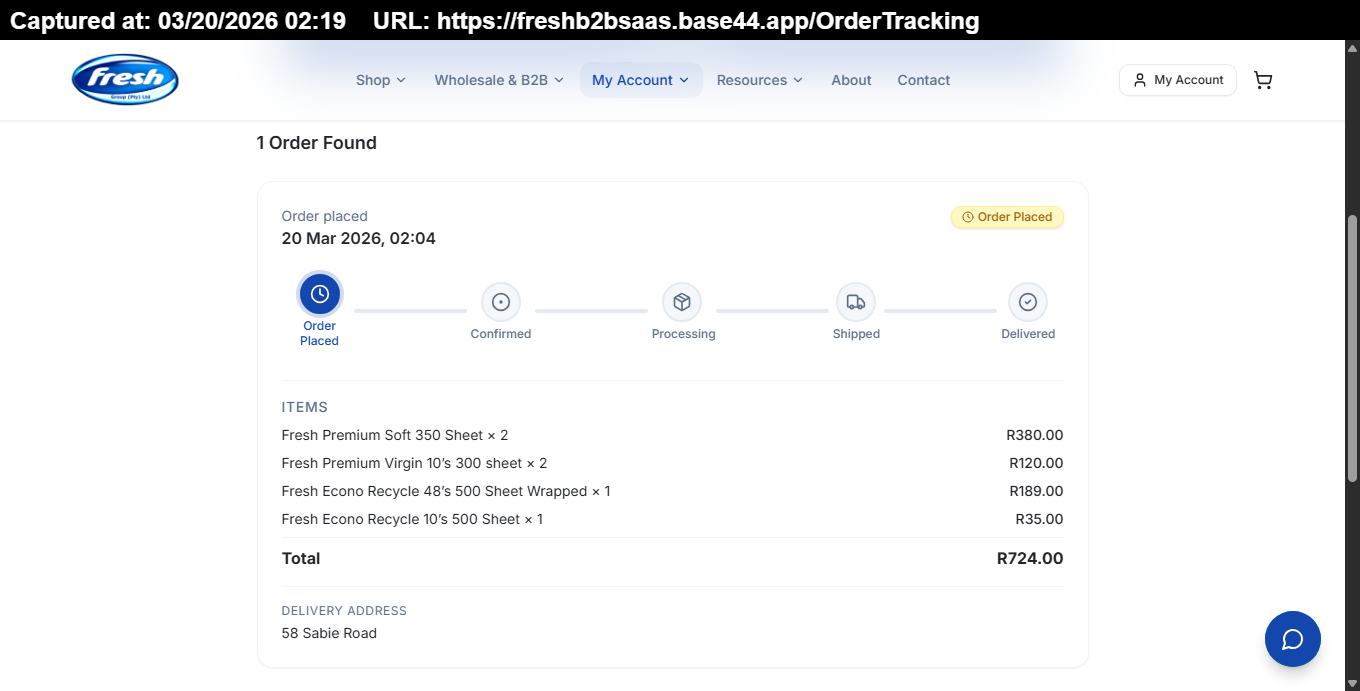The width and height of the screenshot is (1360, 691).
Task: Expand the My Account nav dropdown
Action: coord(641,80)
